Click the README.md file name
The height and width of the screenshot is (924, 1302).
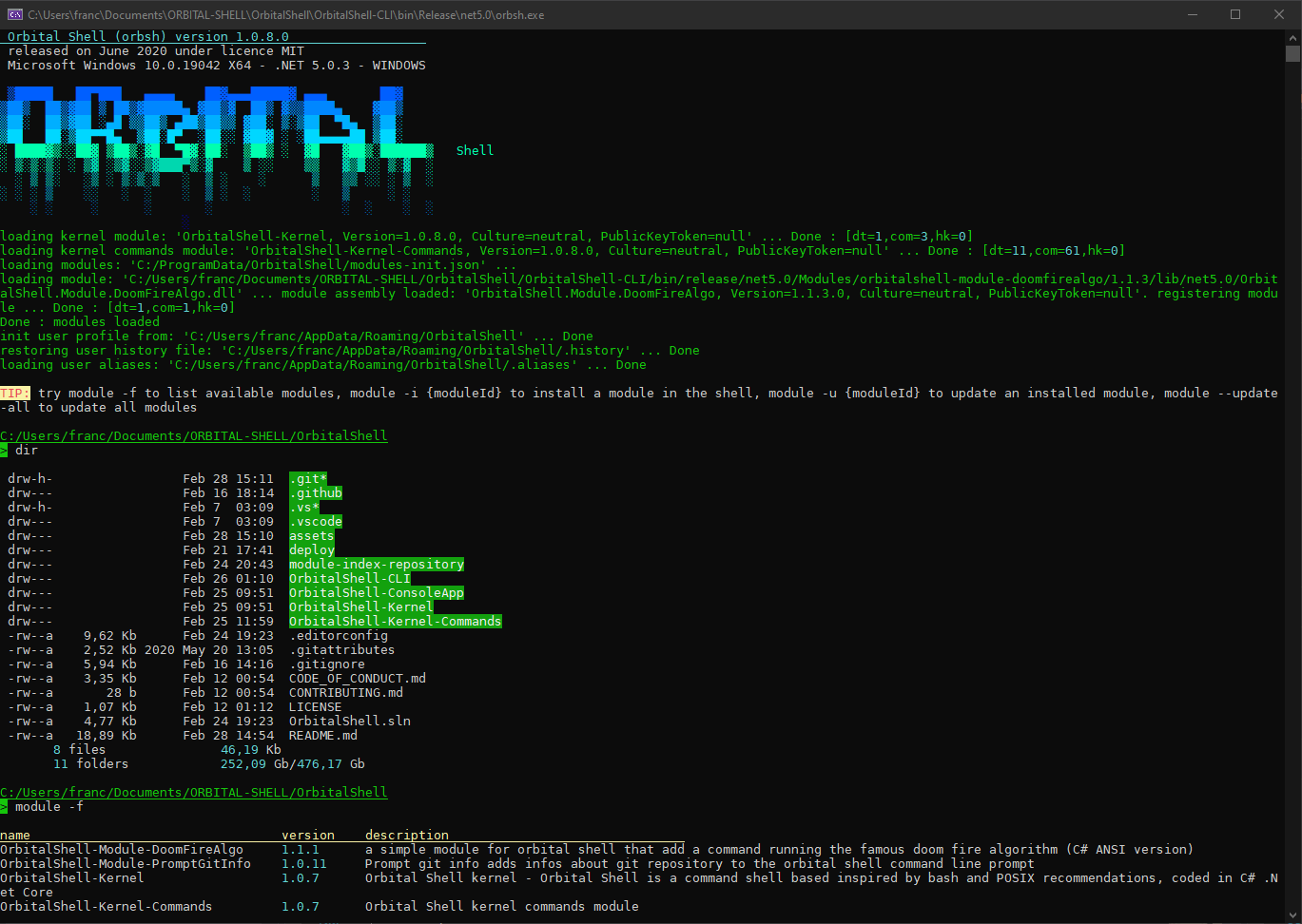tap(323, 735)
